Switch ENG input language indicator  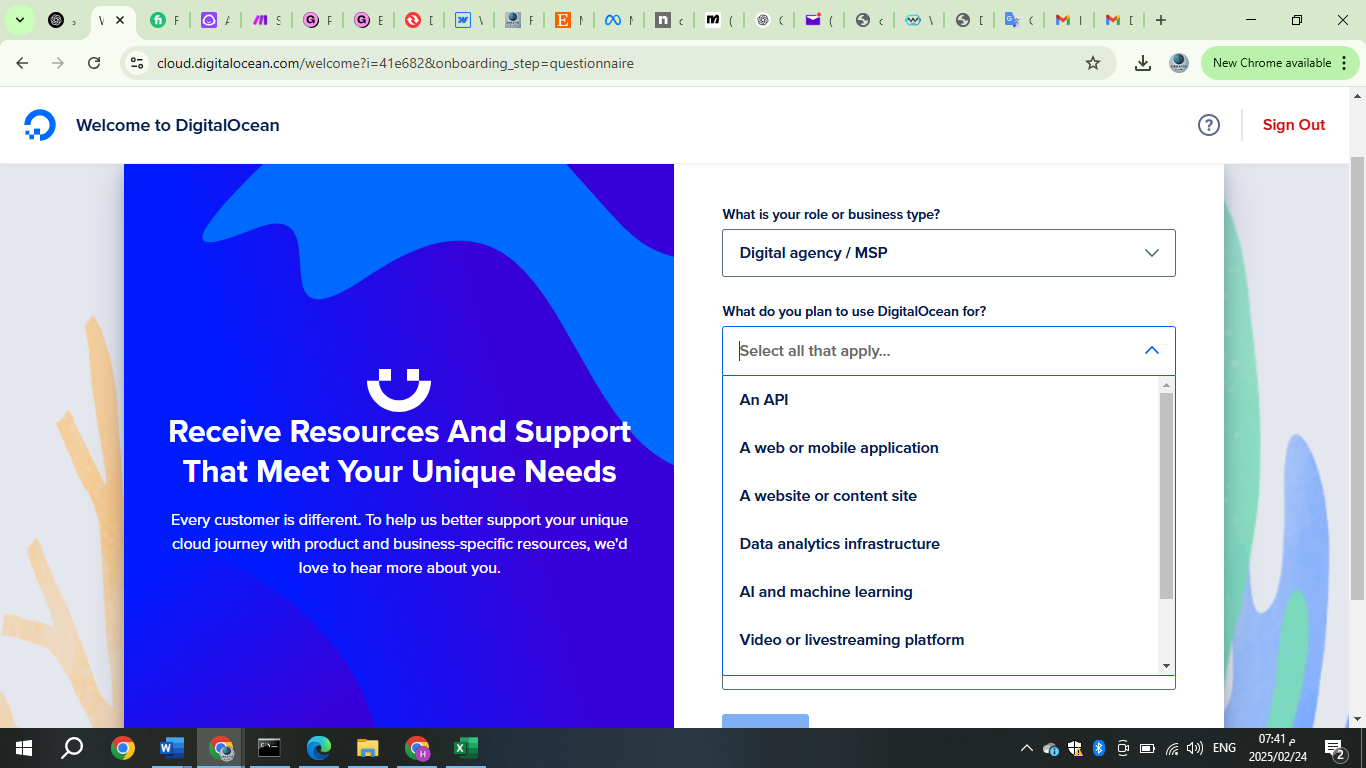pos(1224,748)
